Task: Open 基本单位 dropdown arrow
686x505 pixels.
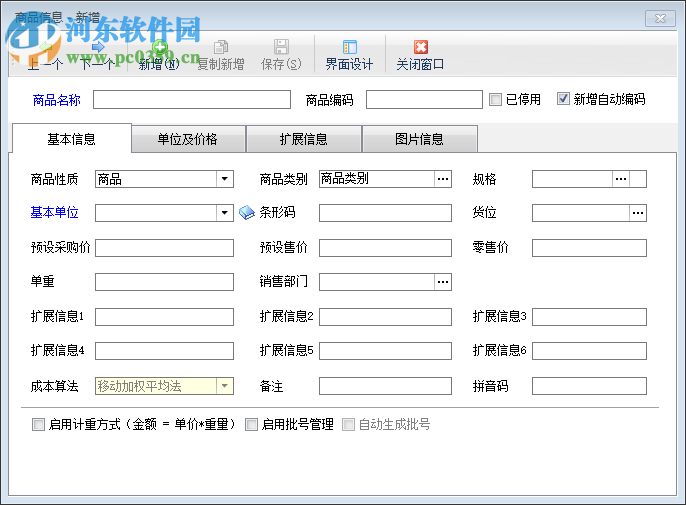Action: click(x=224, y=213)
